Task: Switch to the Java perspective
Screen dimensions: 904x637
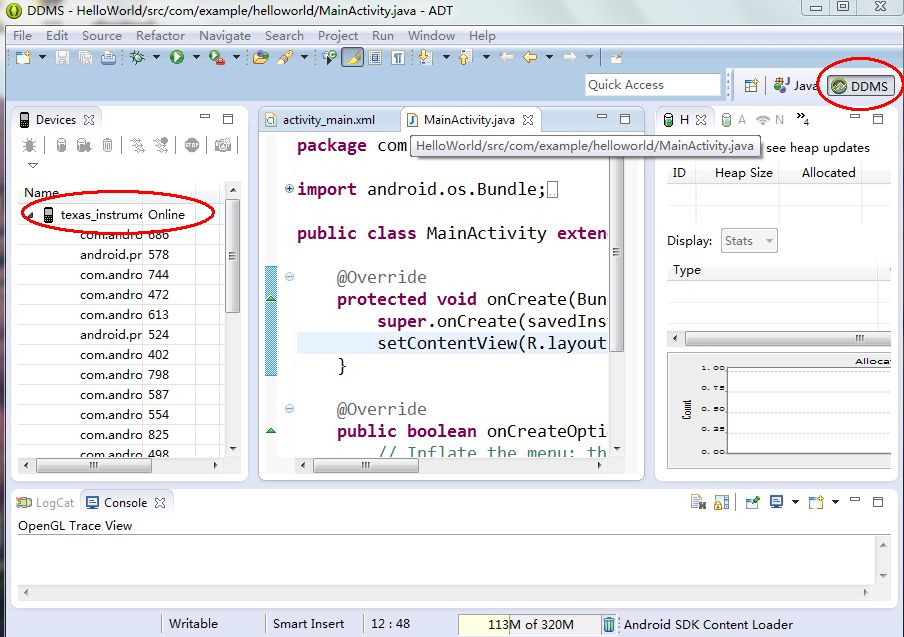Action: pos(796,86)
